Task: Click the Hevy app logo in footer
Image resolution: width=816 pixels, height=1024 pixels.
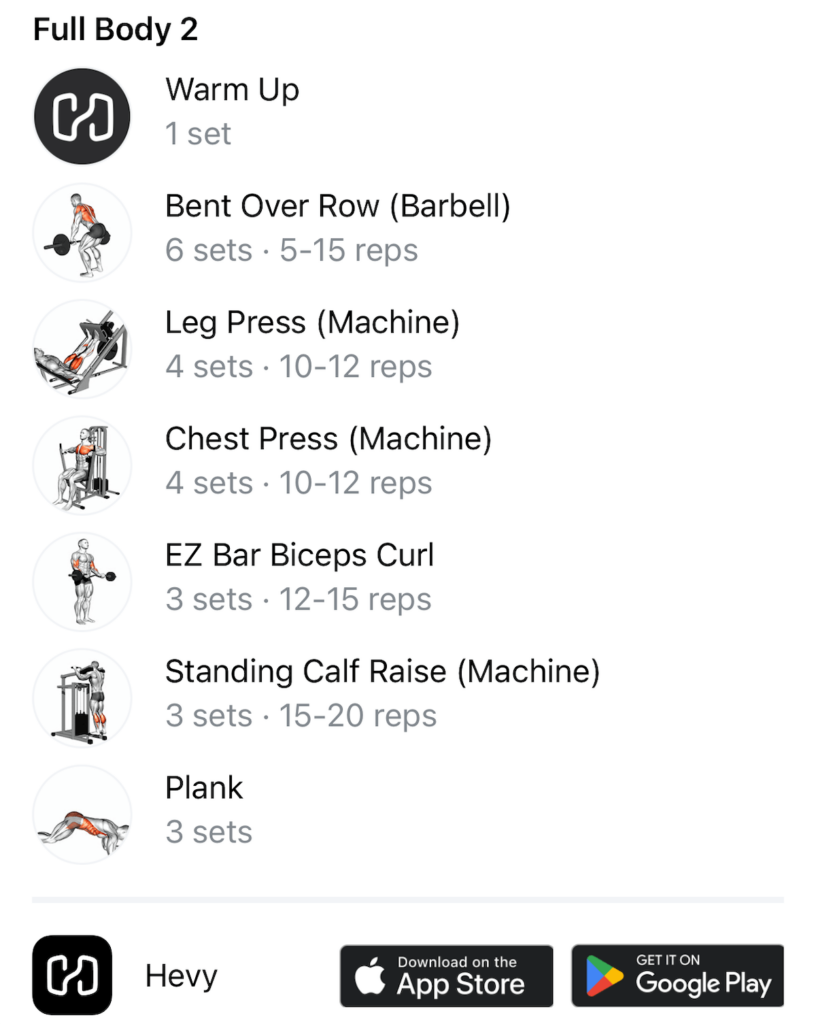Action: 72,975
